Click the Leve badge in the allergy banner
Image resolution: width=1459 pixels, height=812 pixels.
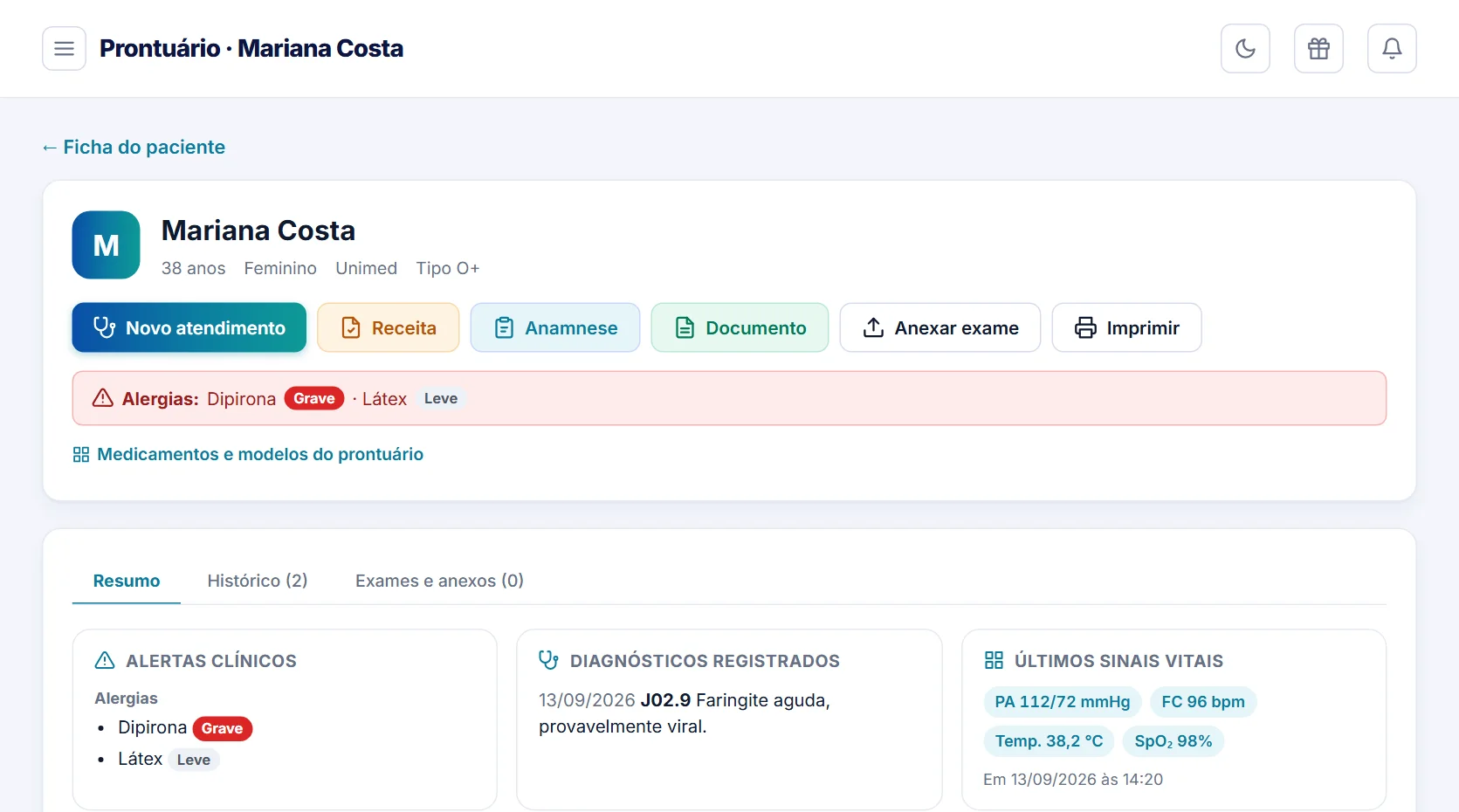click(441, 398)
